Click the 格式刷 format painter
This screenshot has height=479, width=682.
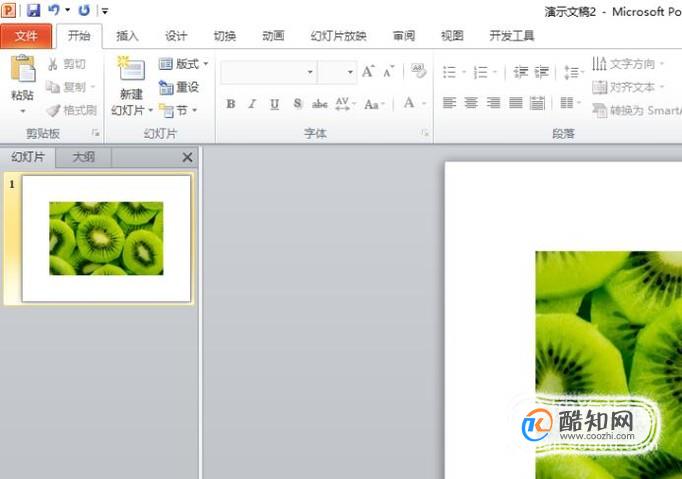pyautogui.click(x=71, y=111)
